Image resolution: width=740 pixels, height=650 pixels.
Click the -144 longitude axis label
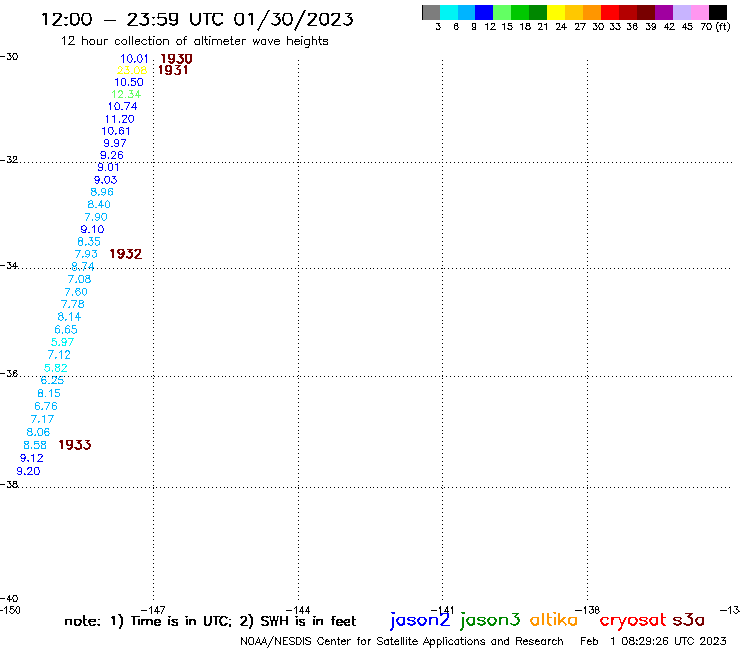click(298, 610)
